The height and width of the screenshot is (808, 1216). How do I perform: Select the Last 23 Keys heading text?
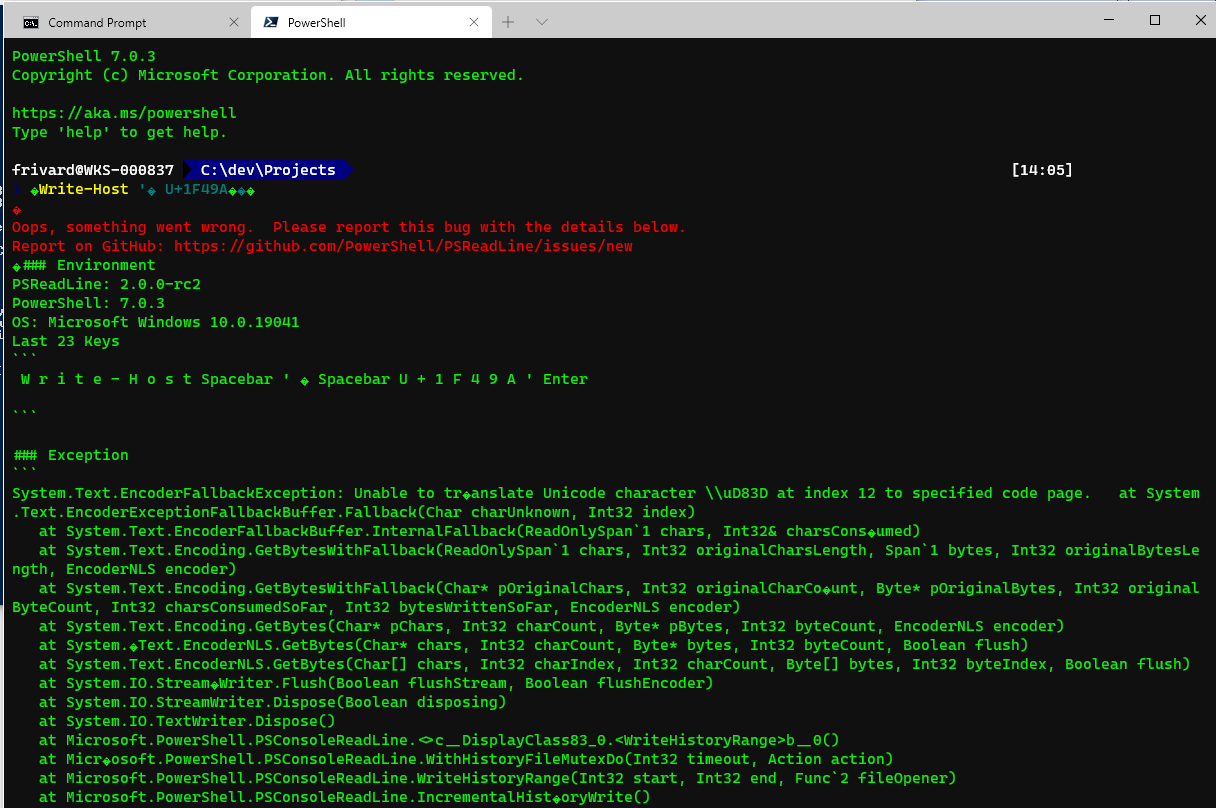coord(65,340)
